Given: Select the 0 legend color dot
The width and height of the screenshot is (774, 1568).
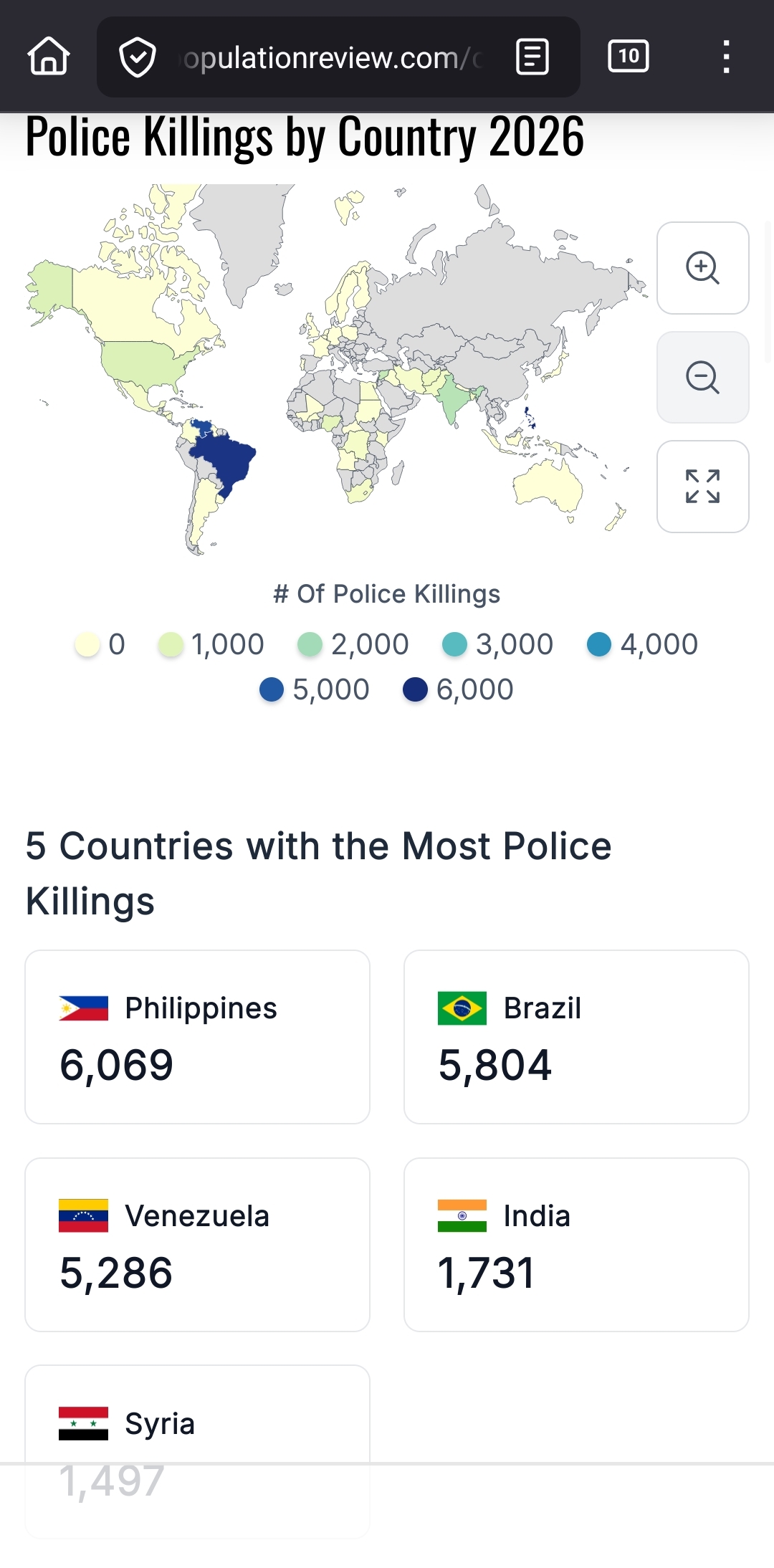Looking at the screenshot, I should pos(87,644).
